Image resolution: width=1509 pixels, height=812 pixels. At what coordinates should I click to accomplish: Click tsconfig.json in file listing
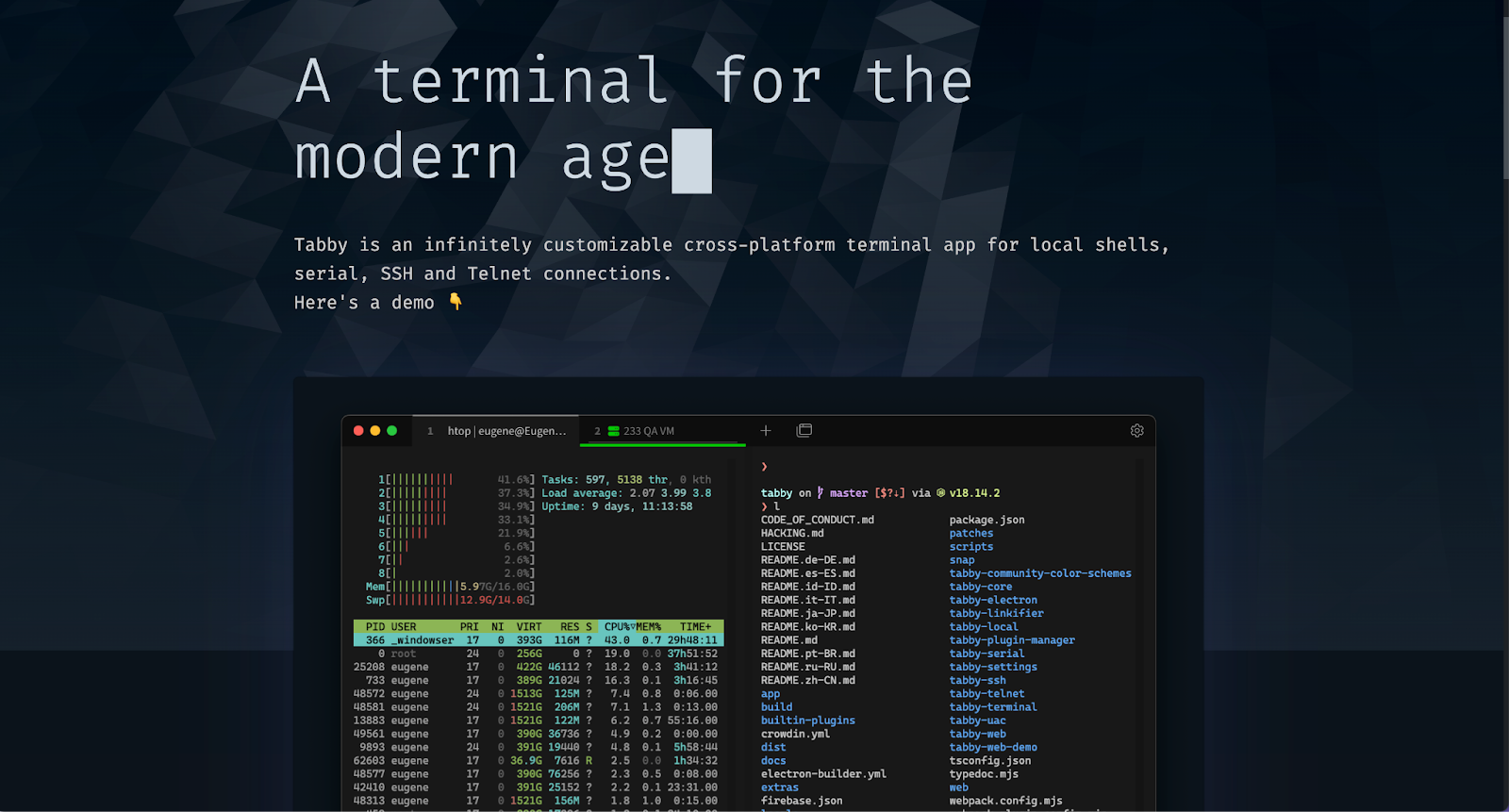pos(990,760)
